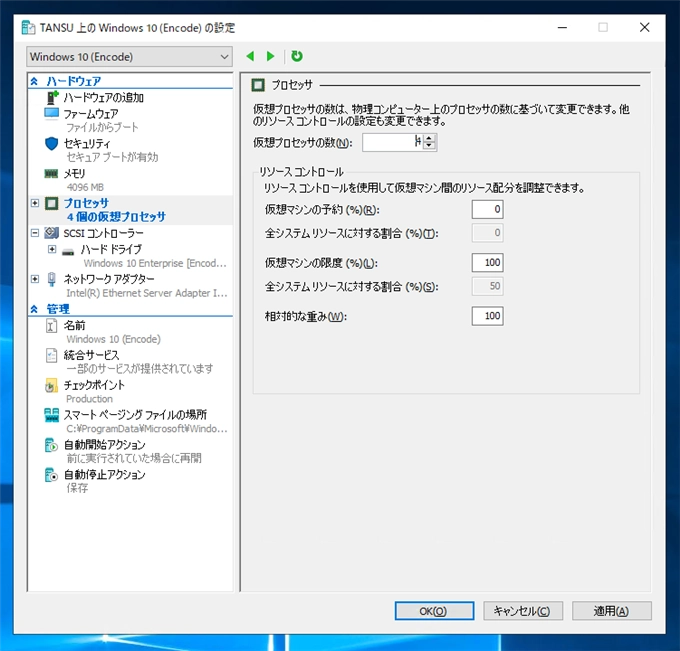Click the Integration Services document icon
Viewport: 680px width, 651px height.
pyautogui.click(x=51, y=355)
